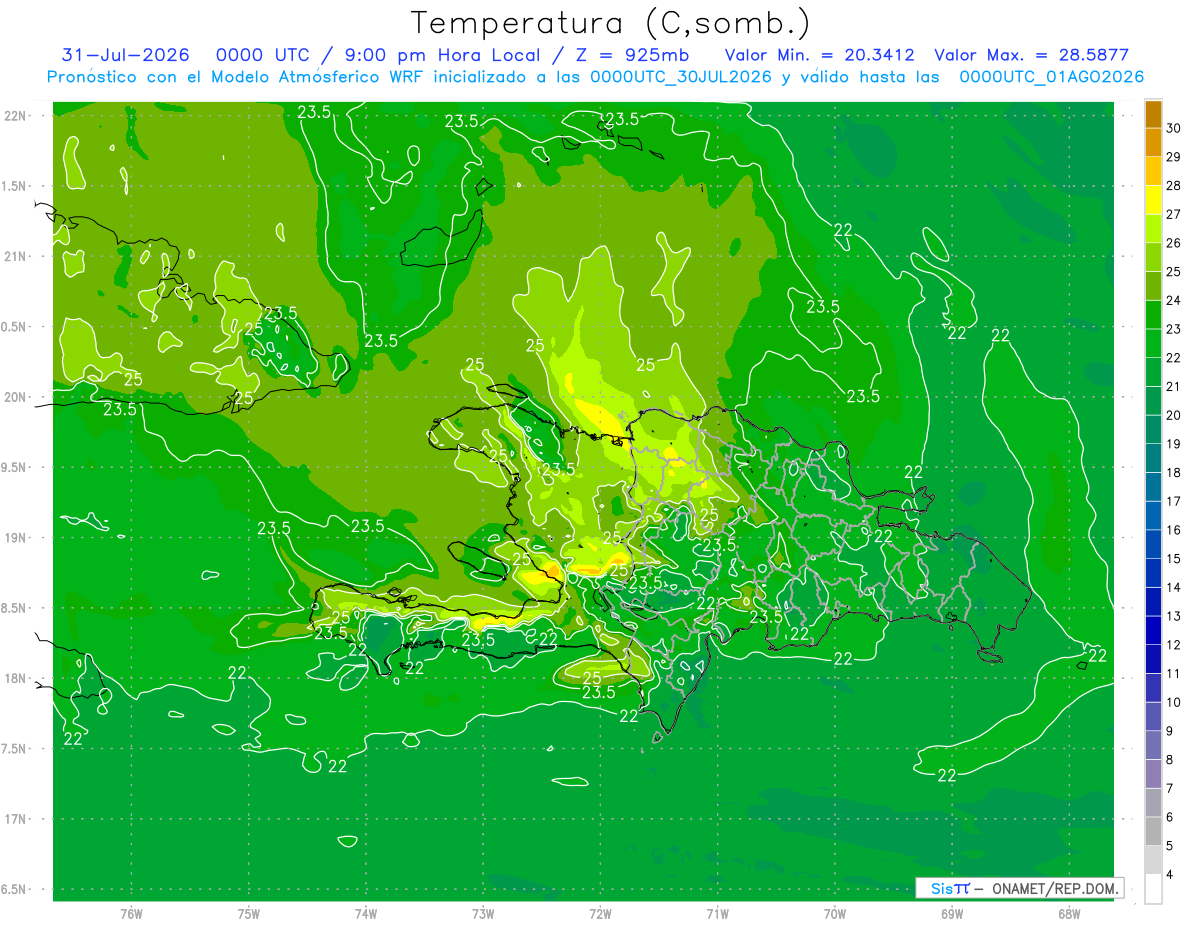1200x927 pixels.
Task: Select the date text "31-Jul-2026"
Action: tap(125, 55)
